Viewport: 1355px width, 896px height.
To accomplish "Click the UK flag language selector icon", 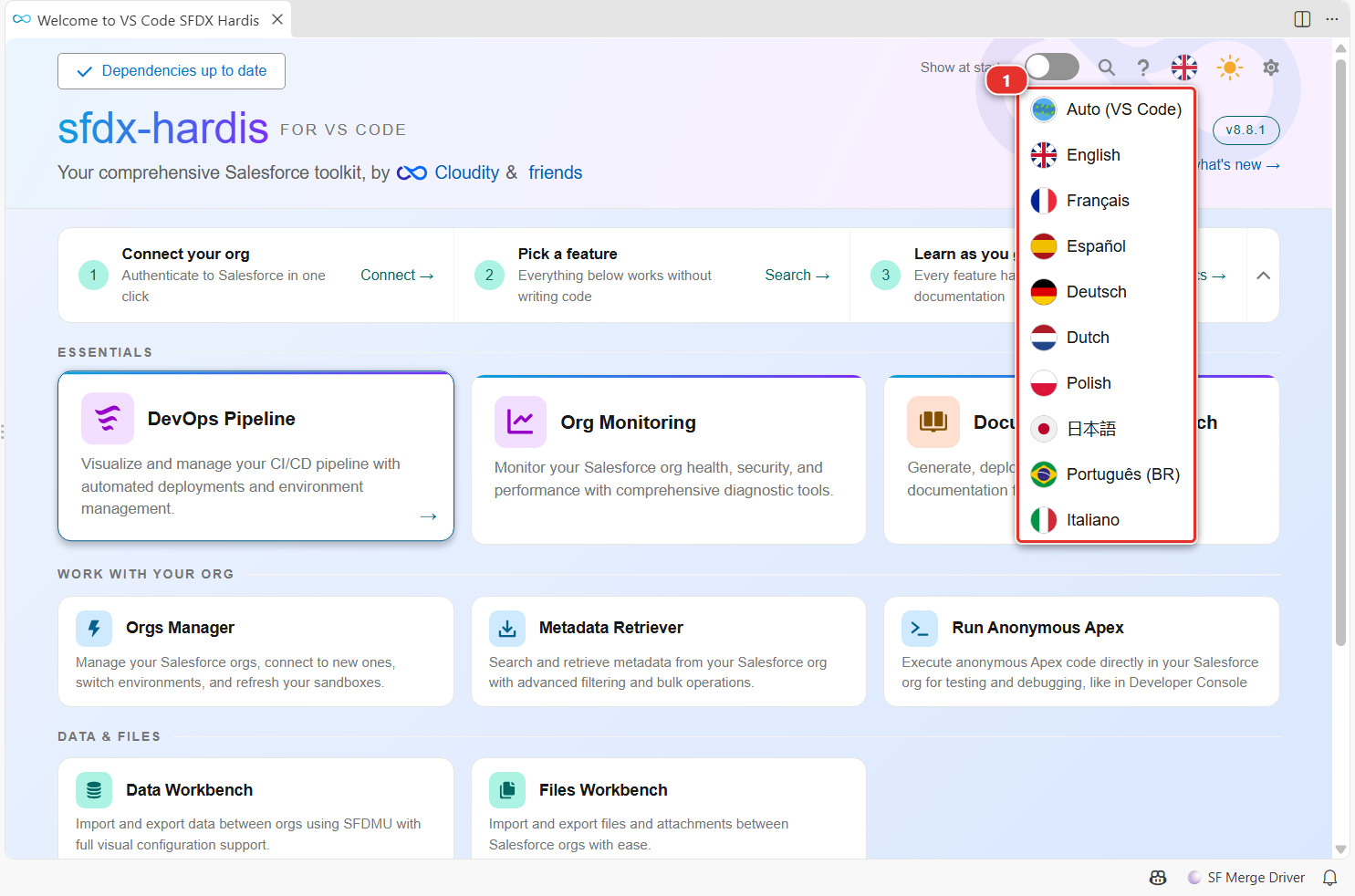I will (1184, 68).
